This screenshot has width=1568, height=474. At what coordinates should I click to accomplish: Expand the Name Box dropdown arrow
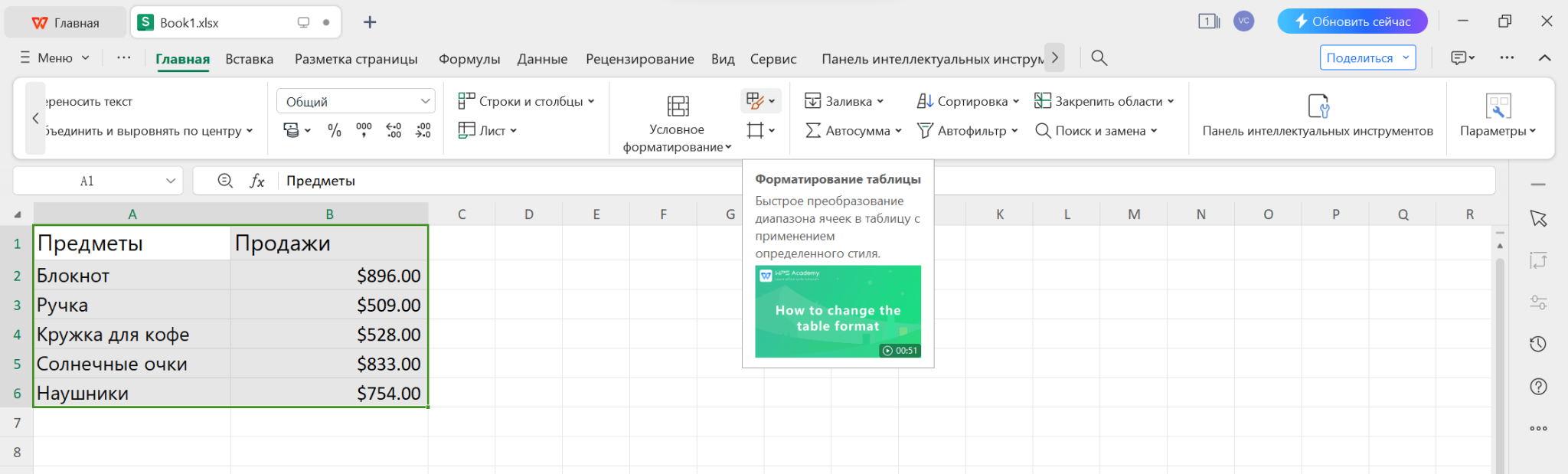coord(171,181)
